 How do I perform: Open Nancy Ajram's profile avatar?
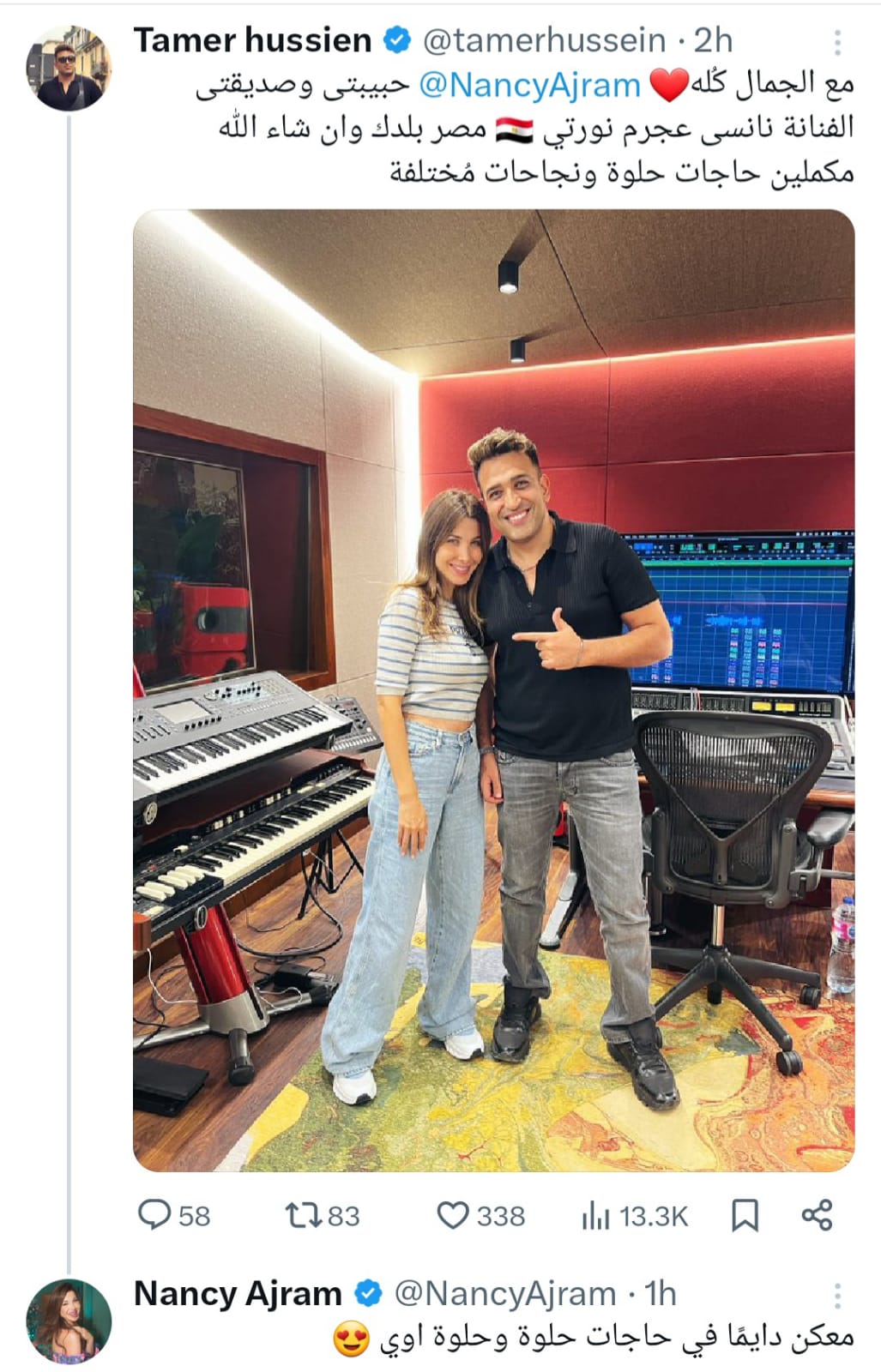click(69, 1321)
